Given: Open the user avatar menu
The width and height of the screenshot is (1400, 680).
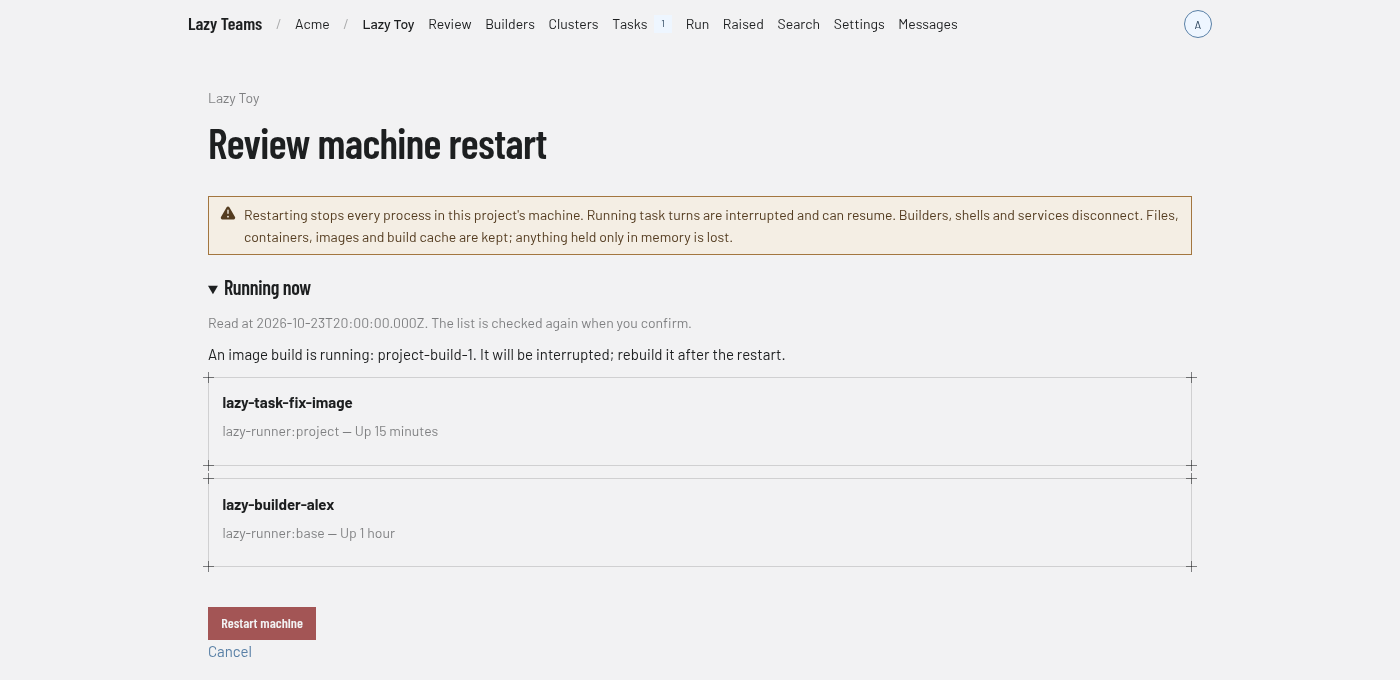Looking at the screenshot, I should pyautogui.click(x=1198, y=24).
